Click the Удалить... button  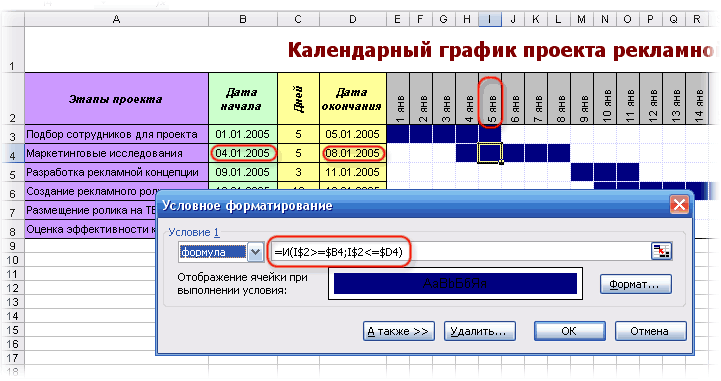tap(480, 331)
